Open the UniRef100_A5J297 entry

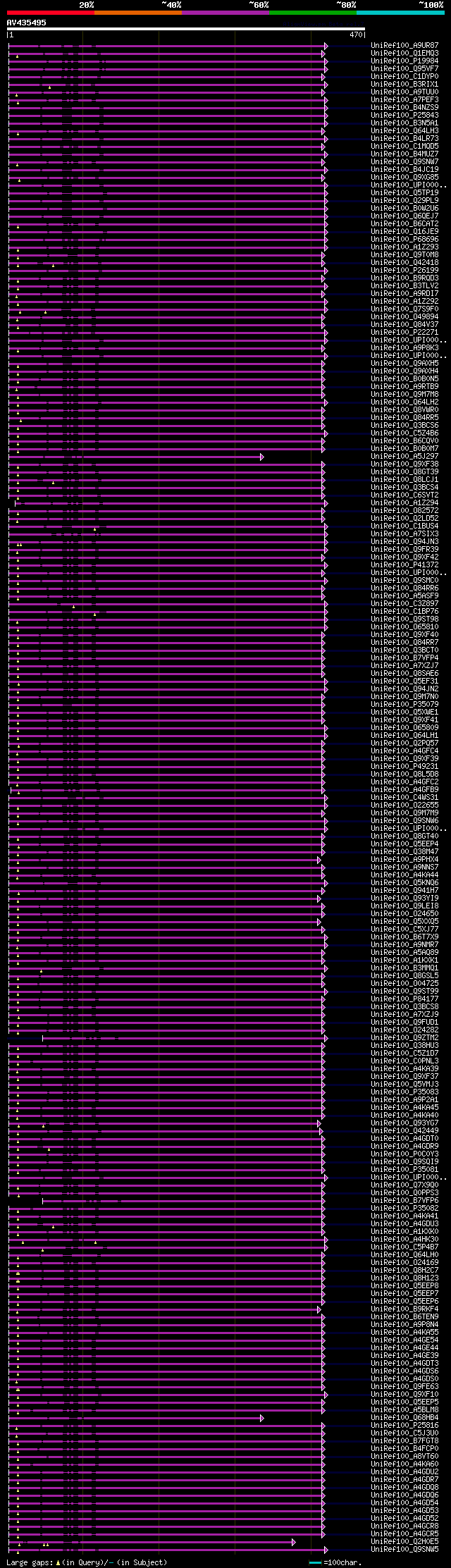pos(404,457)
